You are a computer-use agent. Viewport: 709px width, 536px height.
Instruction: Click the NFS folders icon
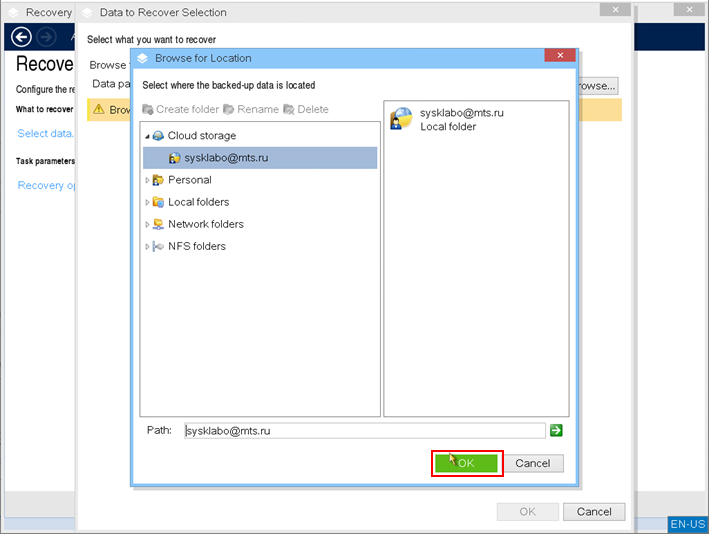click(158, 246)
